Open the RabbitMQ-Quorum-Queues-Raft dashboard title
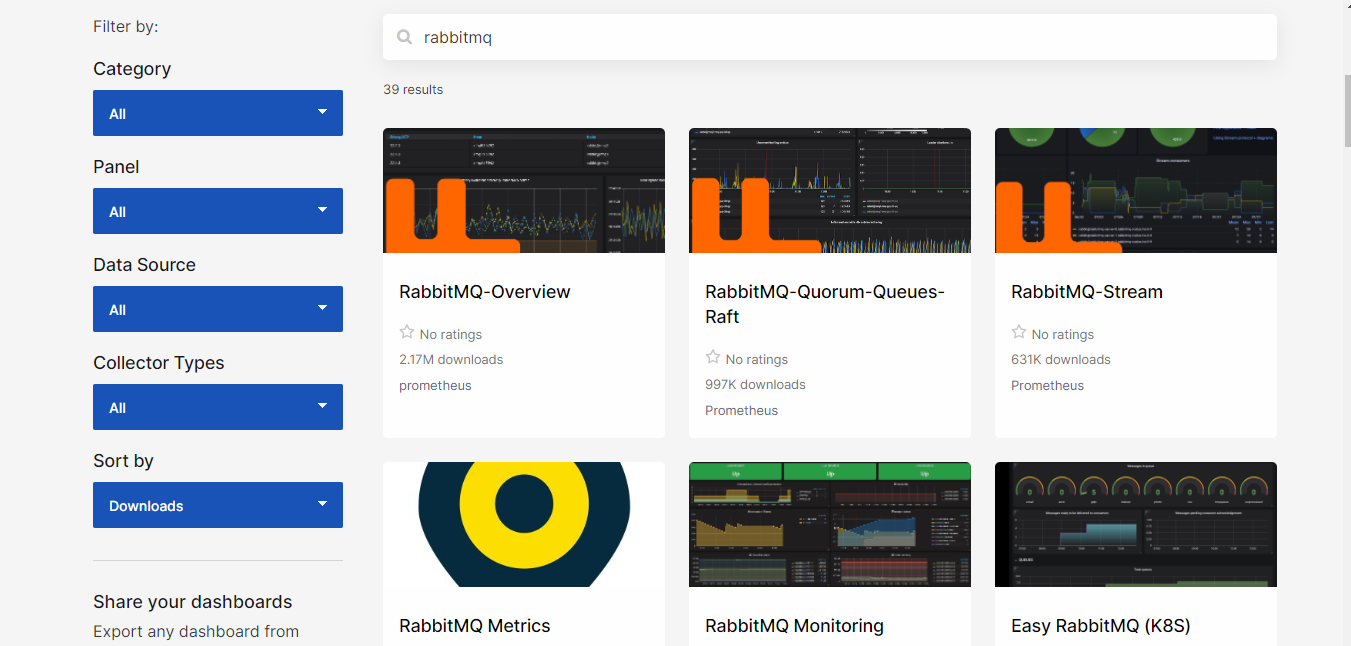Viewport: 1351px width, 646px height. coord(825,304)
